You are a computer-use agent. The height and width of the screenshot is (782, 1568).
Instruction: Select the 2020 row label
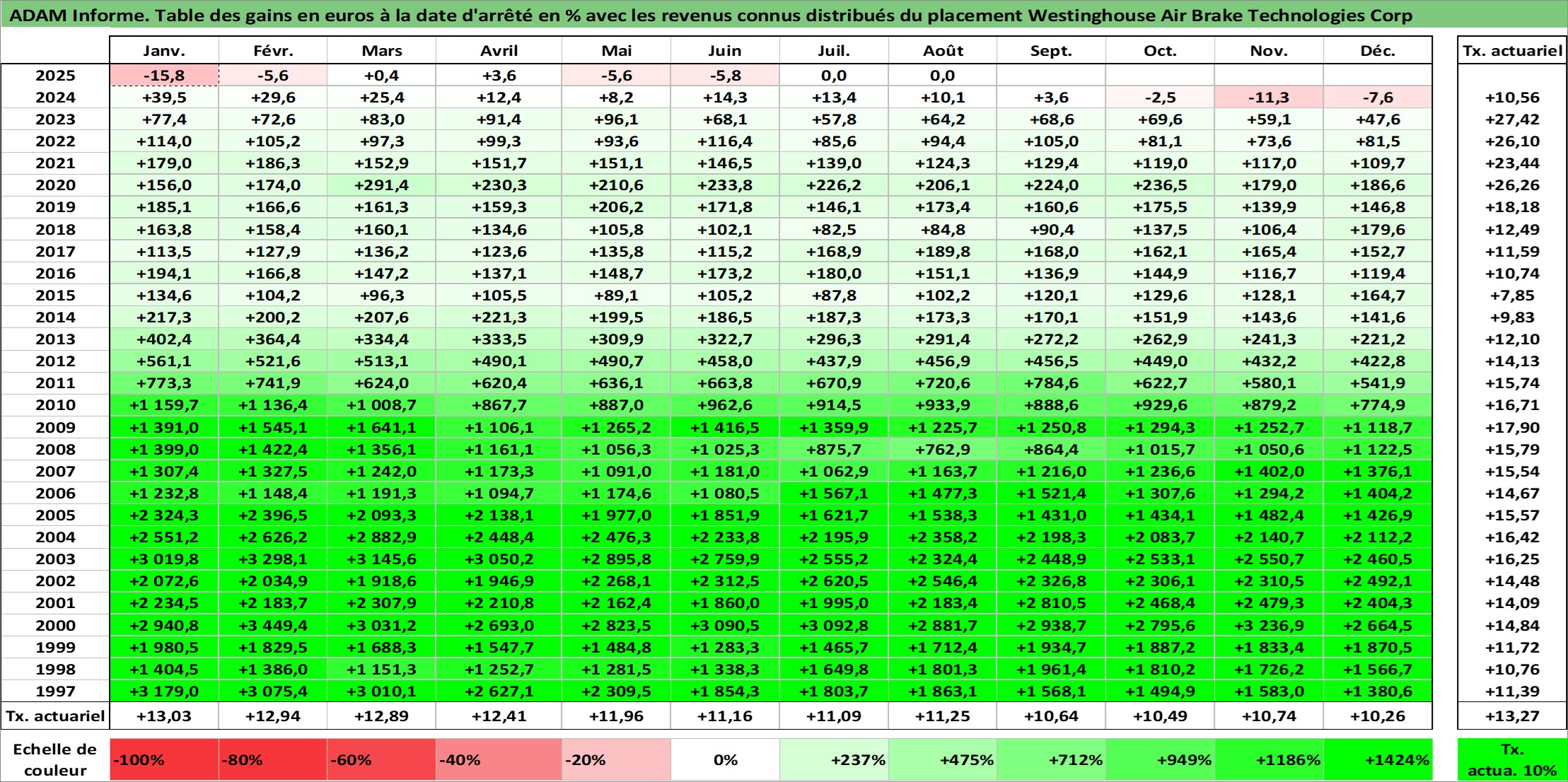[55, 185]
